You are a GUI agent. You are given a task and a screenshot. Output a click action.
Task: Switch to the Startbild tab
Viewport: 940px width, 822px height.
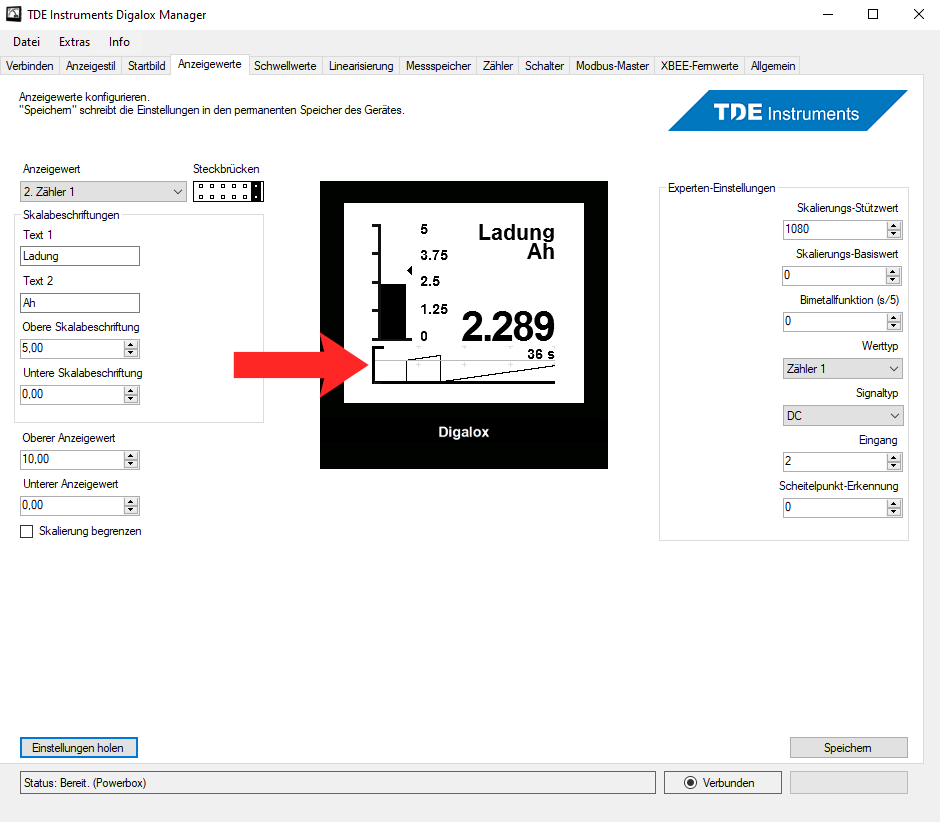click(146, 66)
